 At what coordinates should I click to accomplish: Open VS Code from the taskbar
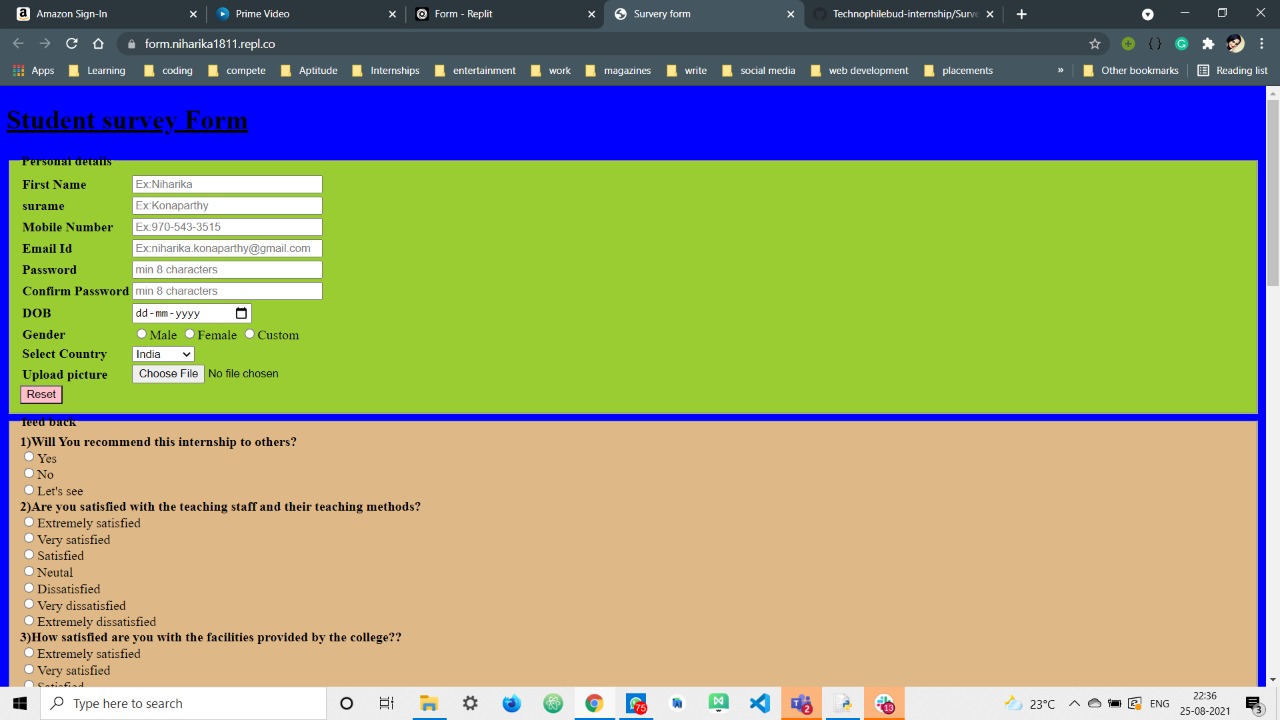pyautogui.click(x=759, y=703)
